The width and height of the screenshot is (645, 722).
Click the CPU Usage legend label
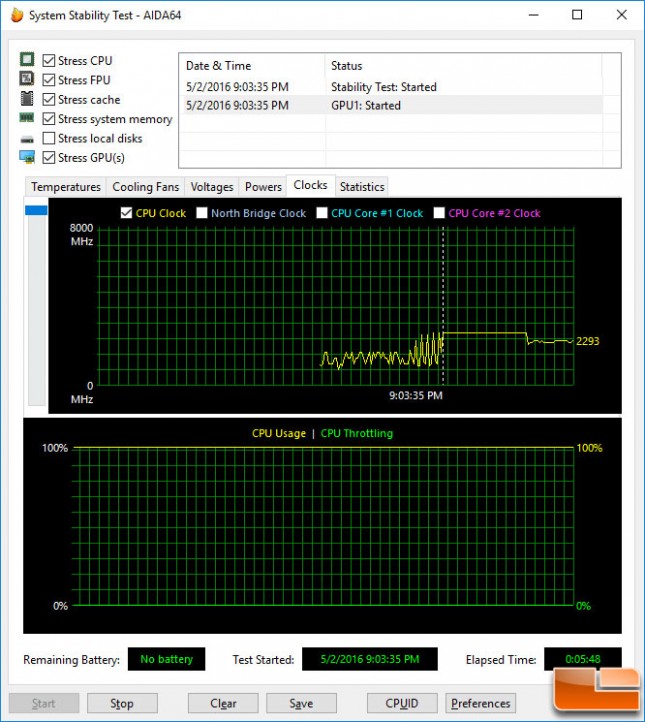pyautogui.click(x=279, y=433)
